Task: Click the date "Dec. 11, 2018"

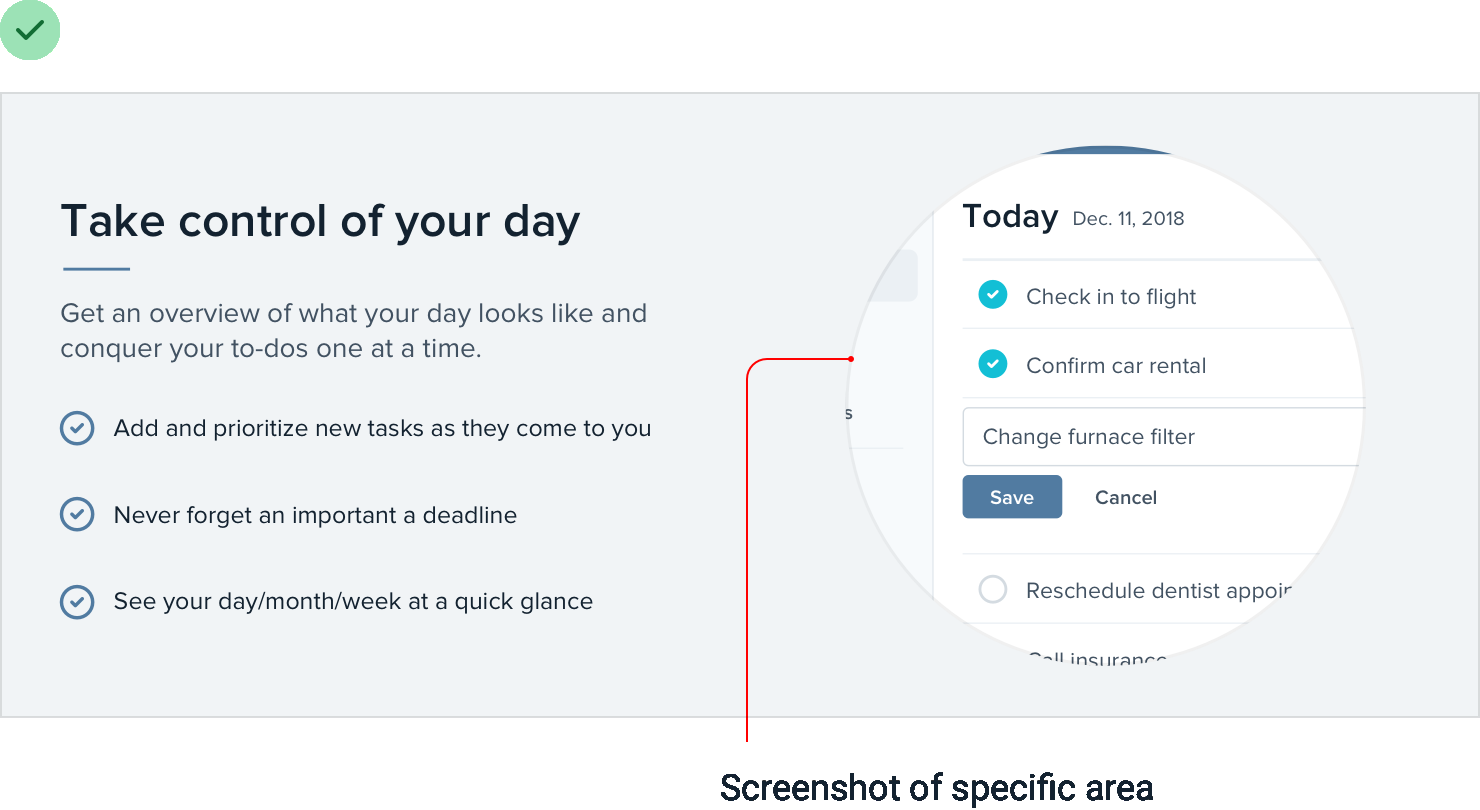Action: tap(1128, 219)
